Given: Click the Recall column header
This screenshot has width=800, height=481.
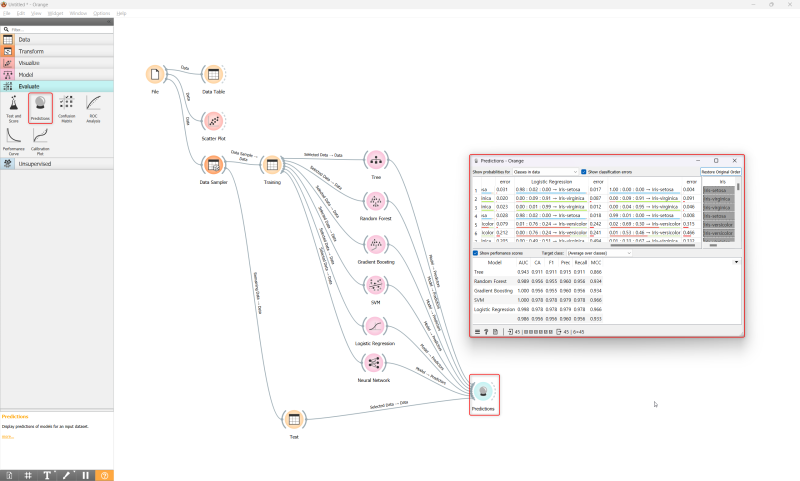Looking at the screenshot, I should (x=581, y=263).
